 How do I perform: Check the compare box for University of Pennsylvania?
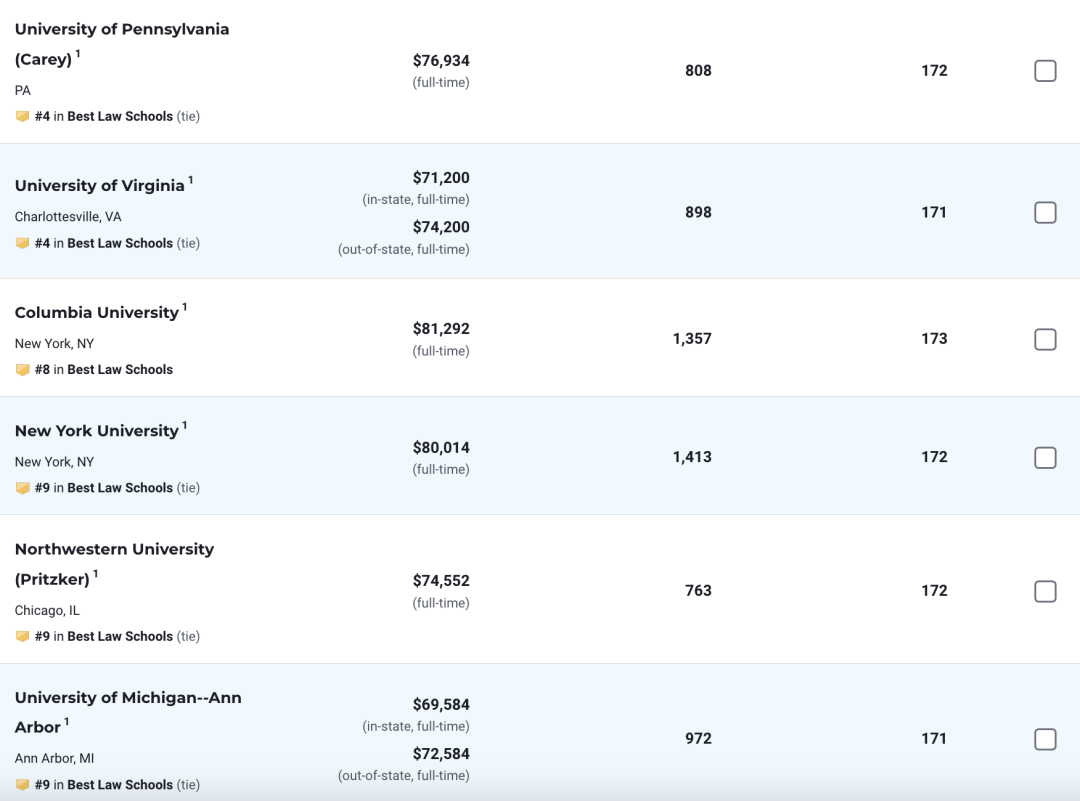(x=1045, y=71)
